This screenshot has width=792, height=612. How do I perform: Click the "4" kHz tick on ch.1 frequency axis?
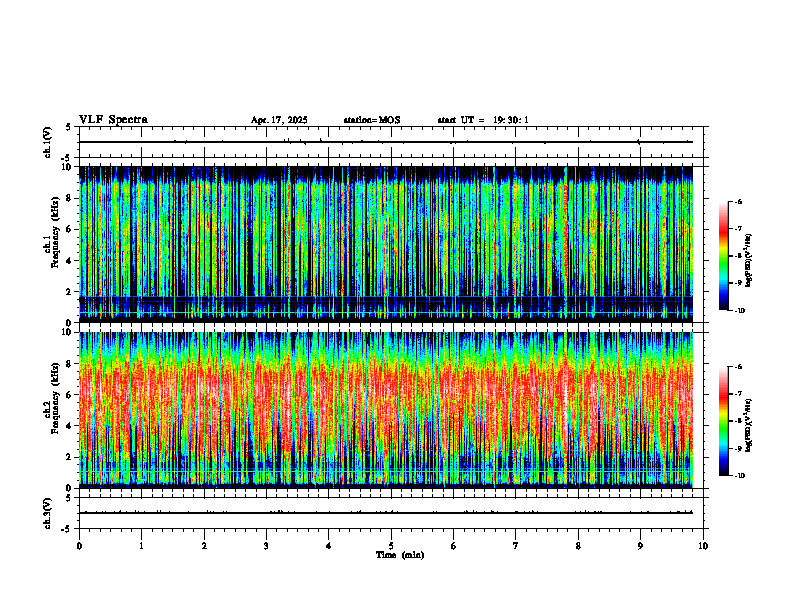69,261
